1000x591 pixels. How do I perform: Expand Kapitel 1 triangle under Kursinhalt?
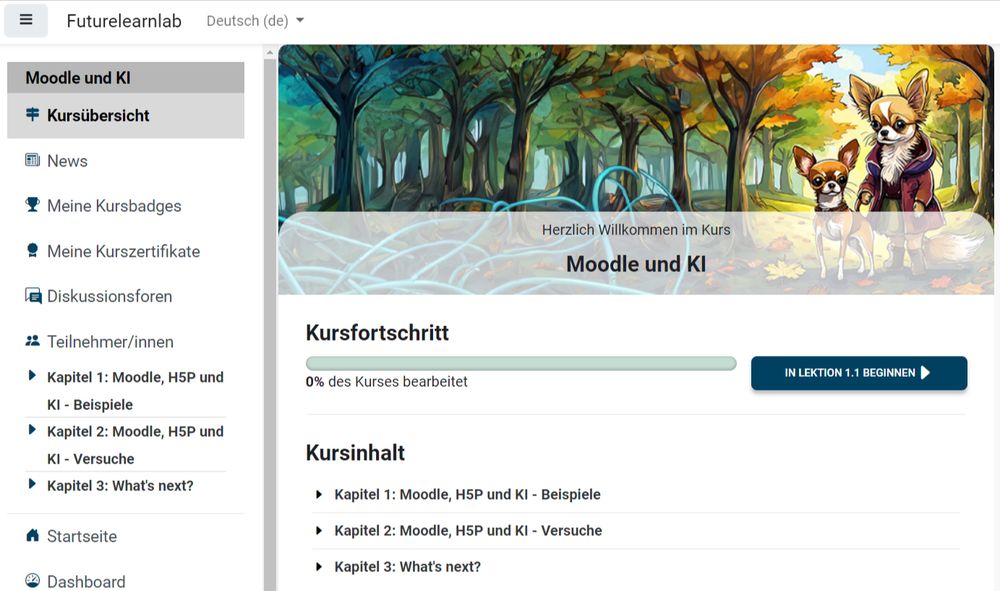319,495
